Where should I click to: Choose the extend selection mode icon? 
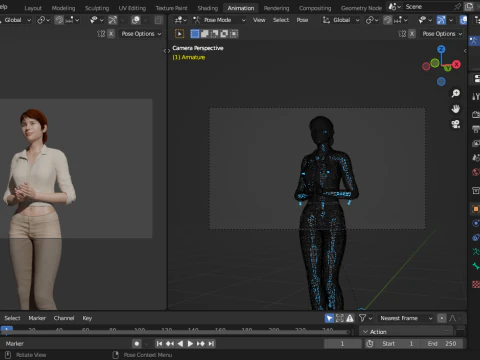click(x=205, y=34)
